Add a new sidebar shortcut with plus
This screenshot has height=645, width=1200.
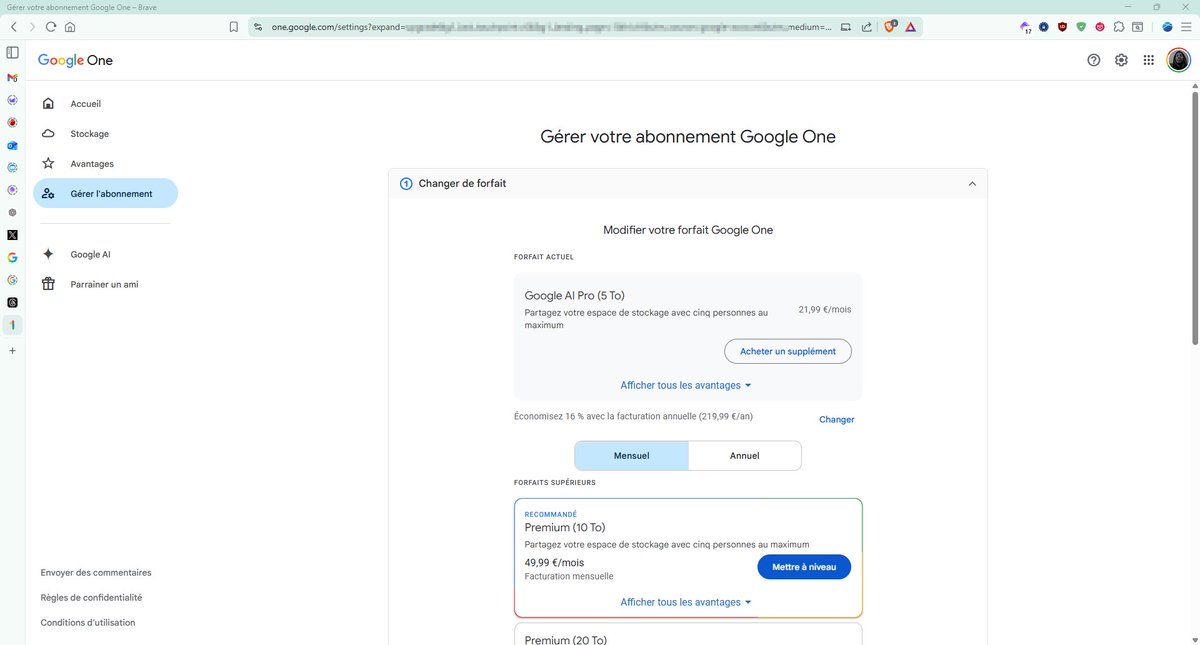(12, 351)
